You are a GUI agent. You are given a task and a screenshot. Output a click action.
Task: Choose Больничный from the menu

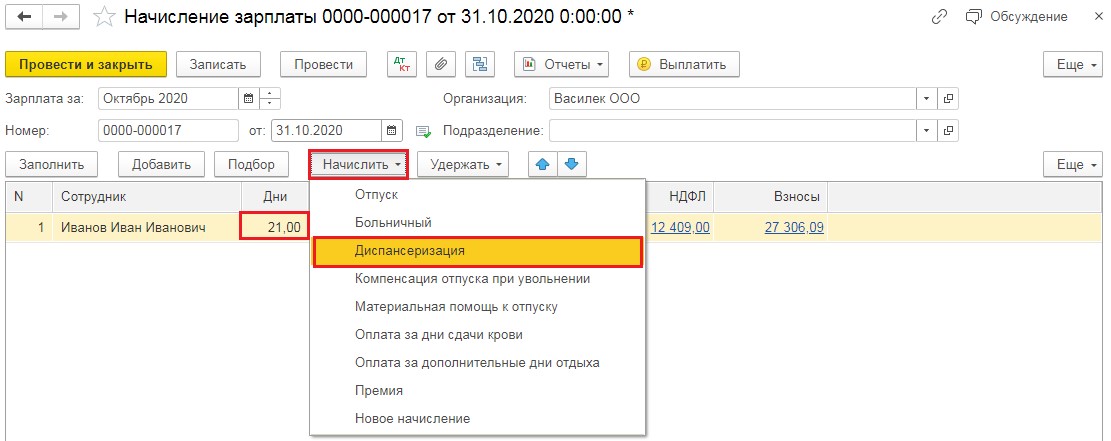(x=478, y=223)
